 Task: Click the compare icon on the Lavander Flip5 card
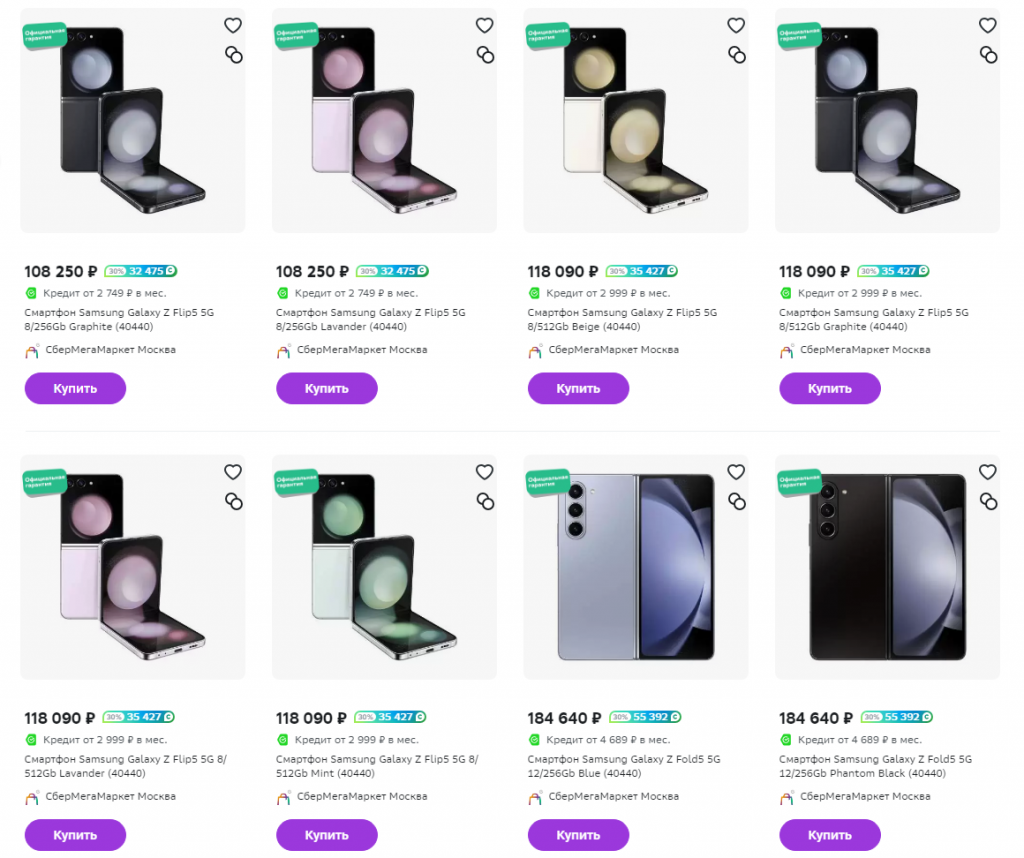coord(485,55)
